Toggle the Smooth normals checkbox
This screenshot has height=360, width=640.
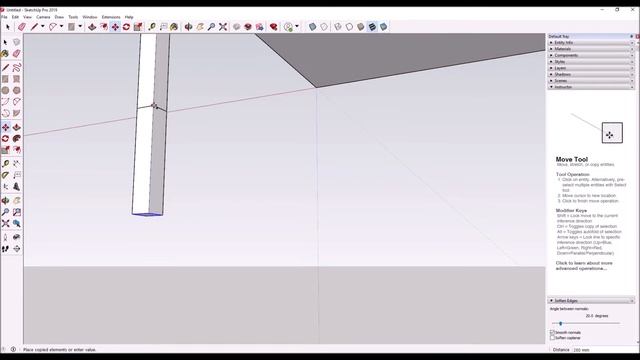(x=552, y=333)
